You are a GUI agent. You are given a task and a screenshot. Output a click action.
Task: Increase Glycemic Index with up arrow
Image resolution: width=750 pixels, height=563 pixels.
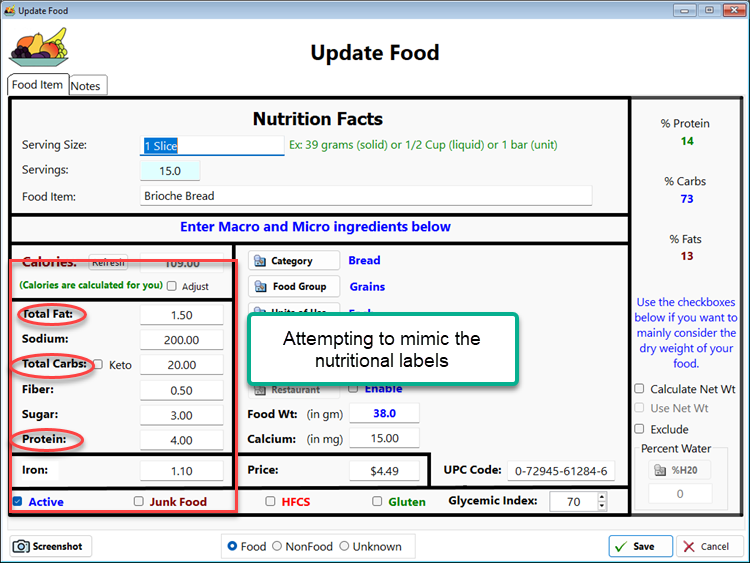600,496
